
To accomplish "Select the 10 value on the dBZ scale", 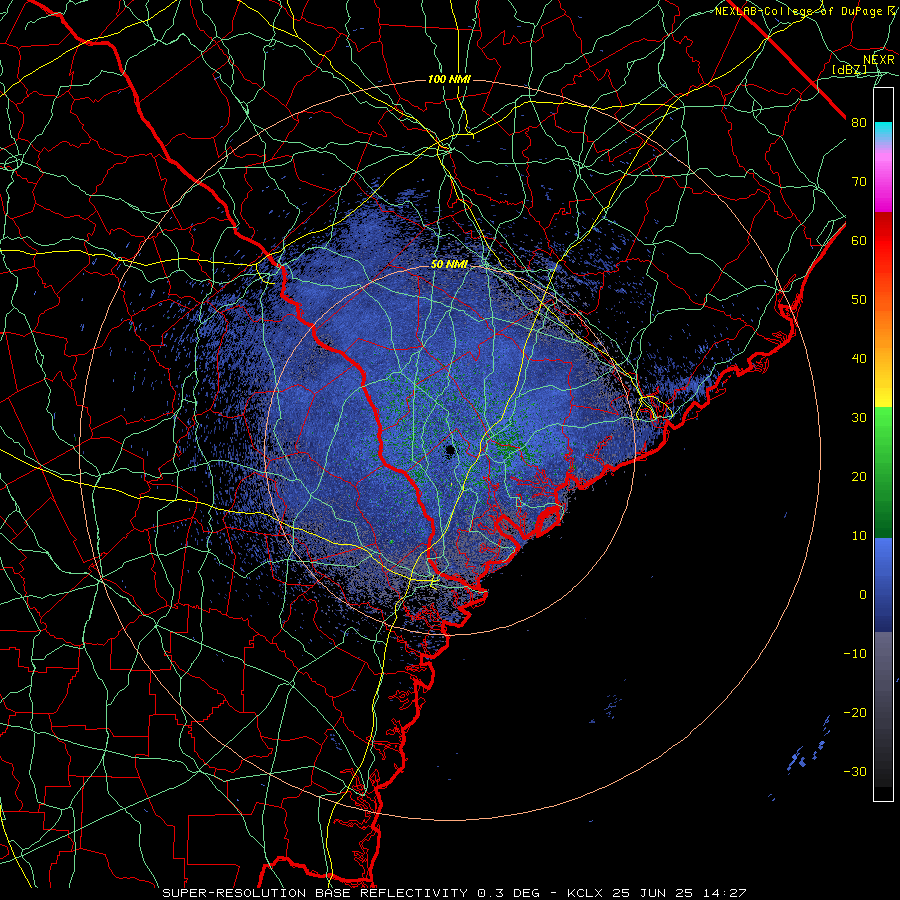I will 859,536.
